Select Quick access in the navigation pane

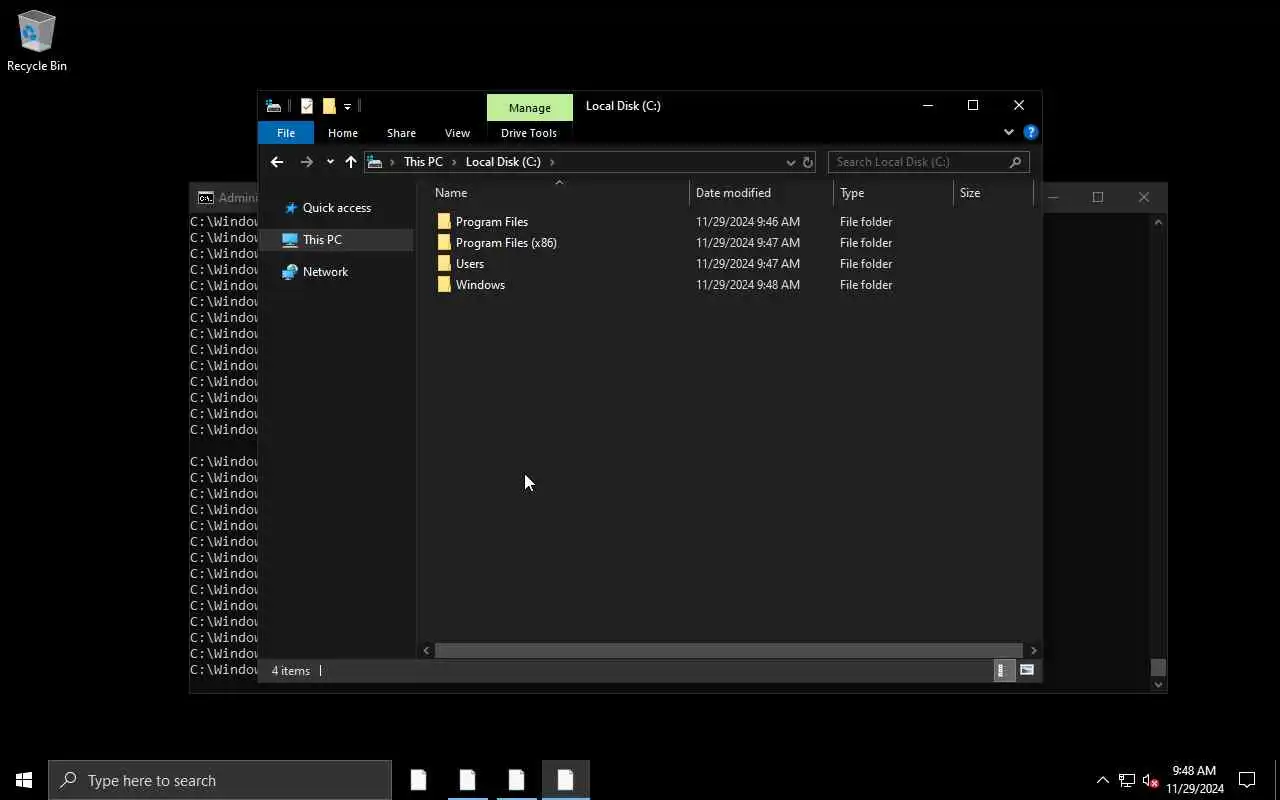tap(337, 208)
